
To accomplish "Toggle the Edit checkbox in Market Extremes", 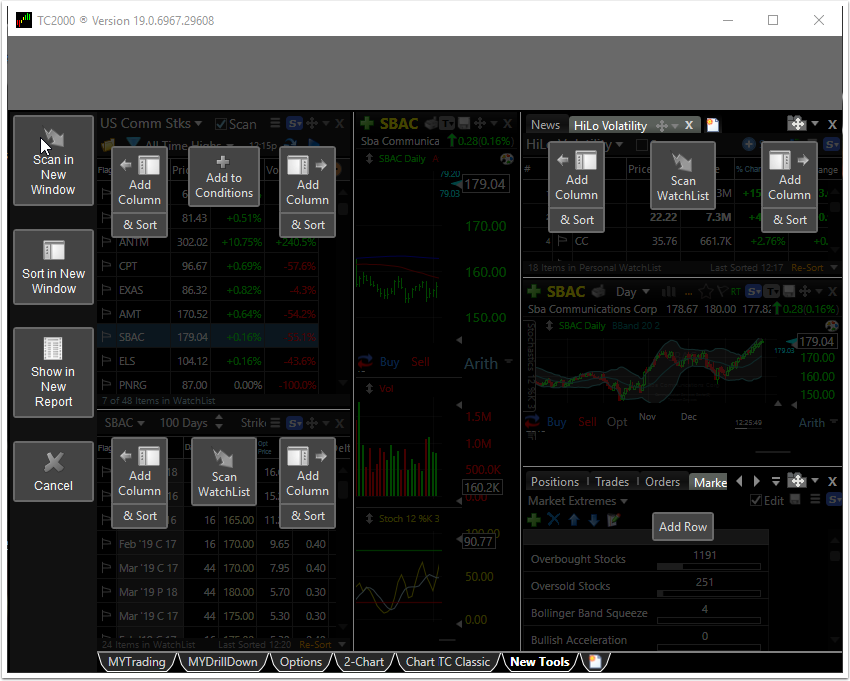I will point(756,500).
